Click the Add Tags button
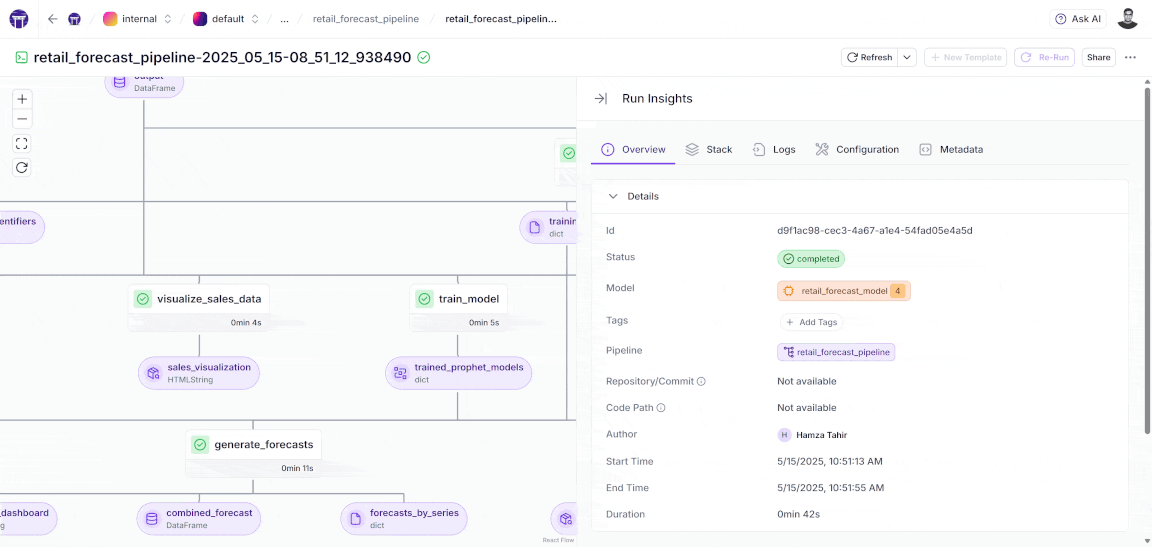Image resolution: width=1152 pixels, height=547 pixels. point(811,322)
